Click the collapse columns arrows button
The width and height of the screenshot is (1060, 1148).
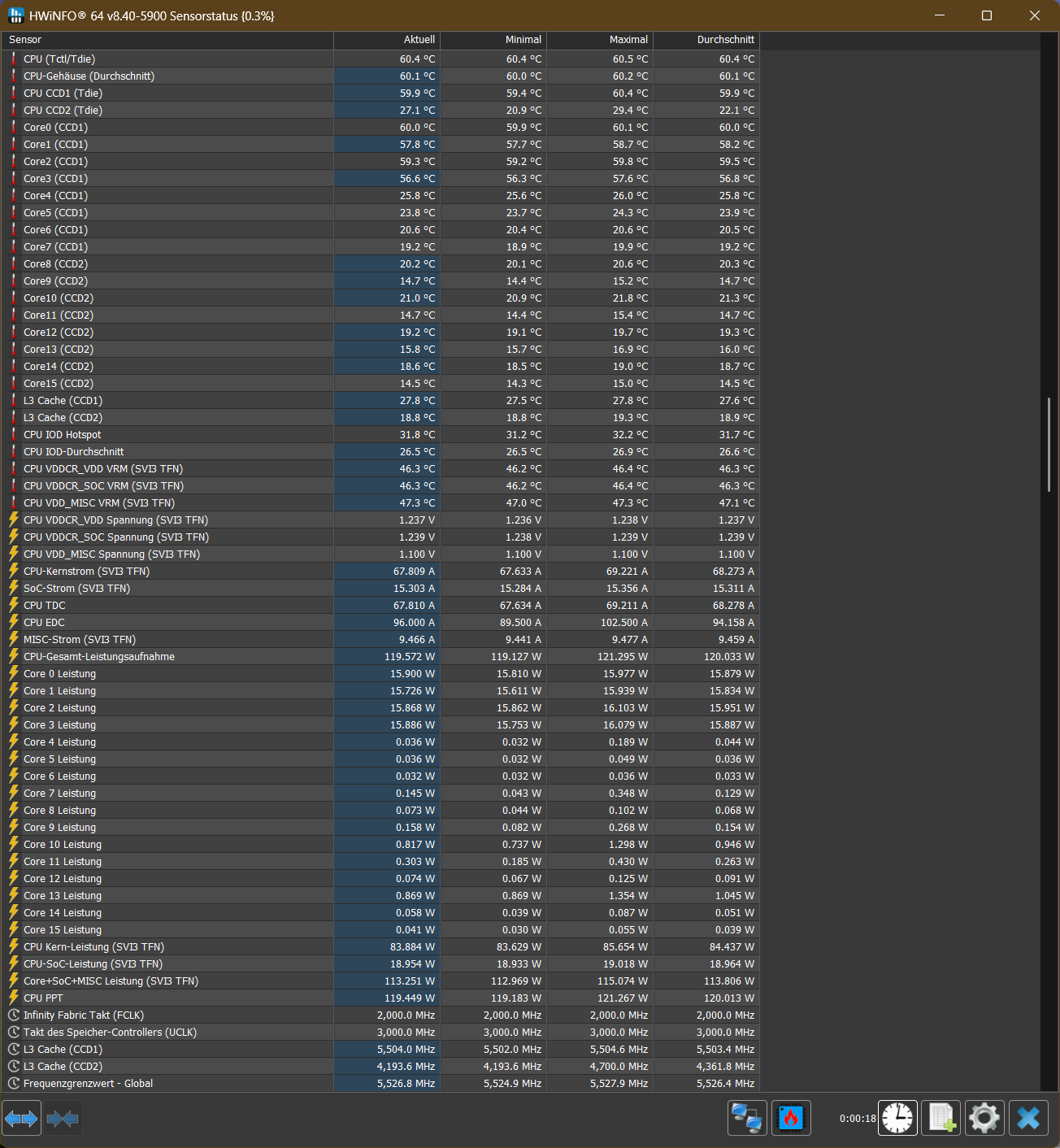(63, 1119)
